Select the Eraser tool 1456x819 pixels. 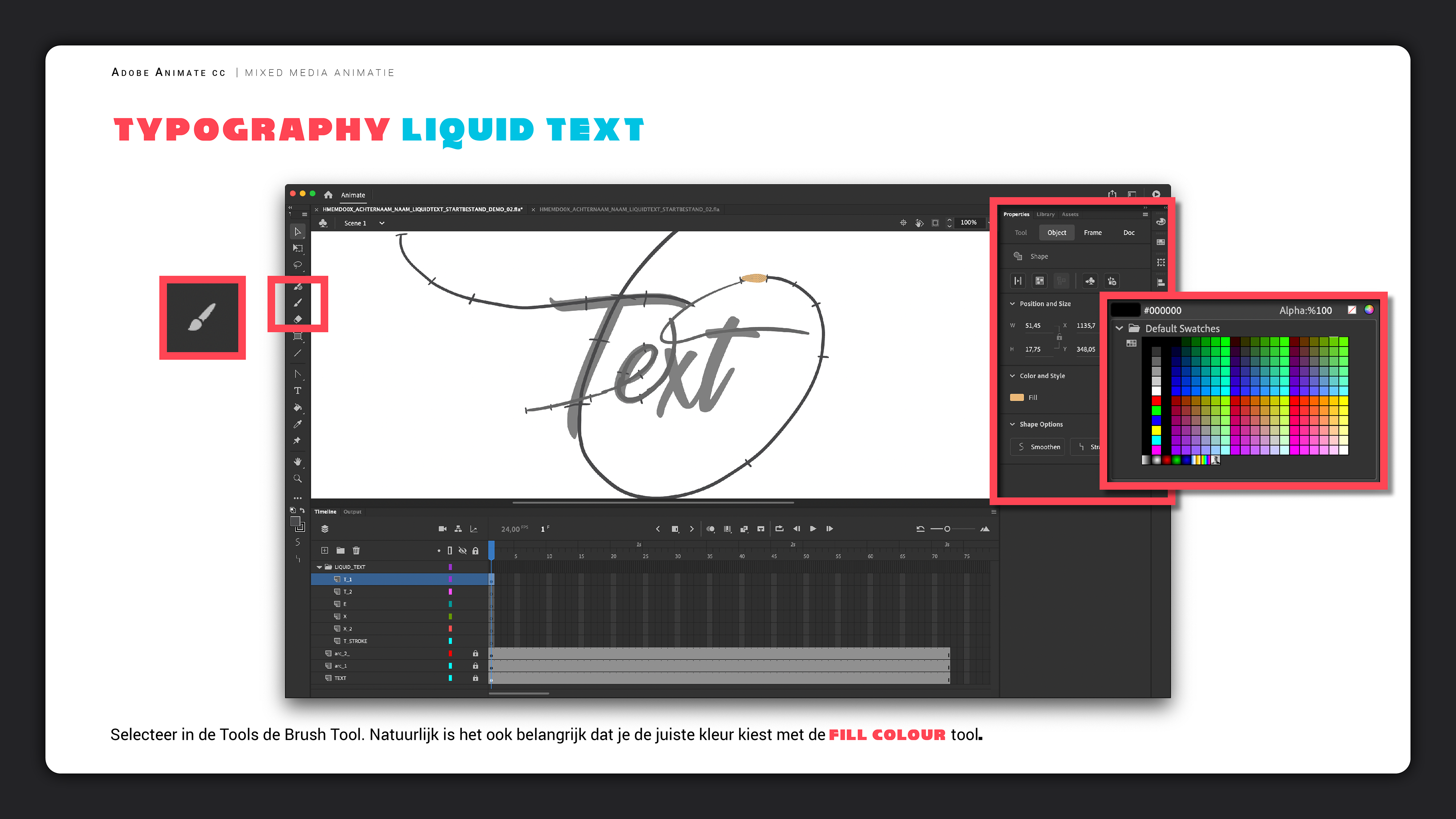[x=298, y=319]
